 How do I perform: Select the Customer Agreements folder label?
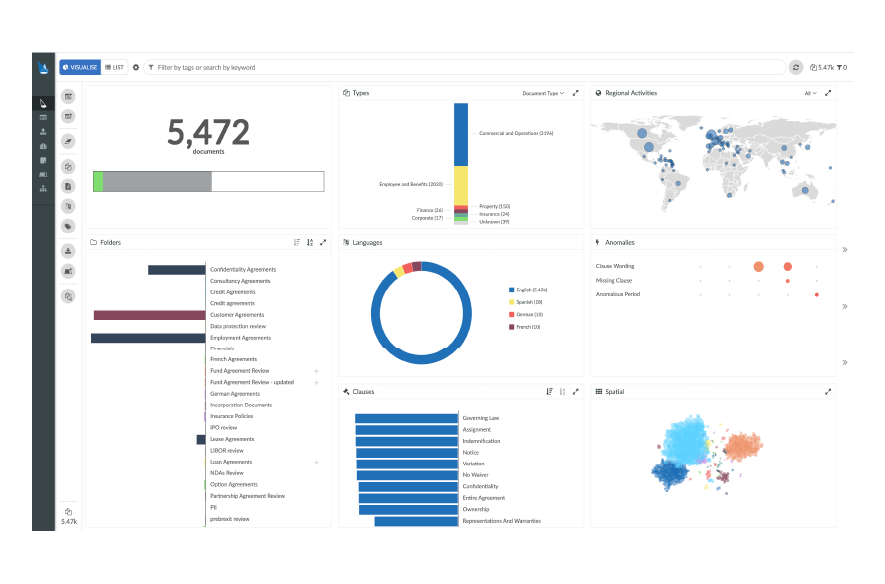[x=237, y=315]
